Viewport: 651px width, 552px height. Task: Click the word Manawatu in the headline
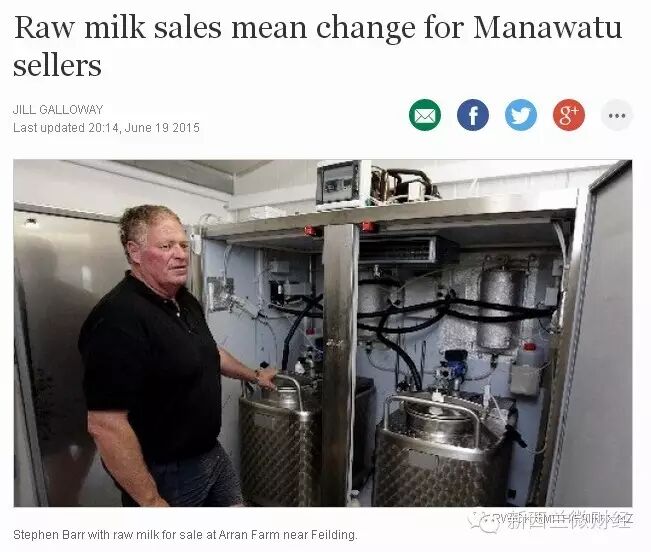(547, 27)
